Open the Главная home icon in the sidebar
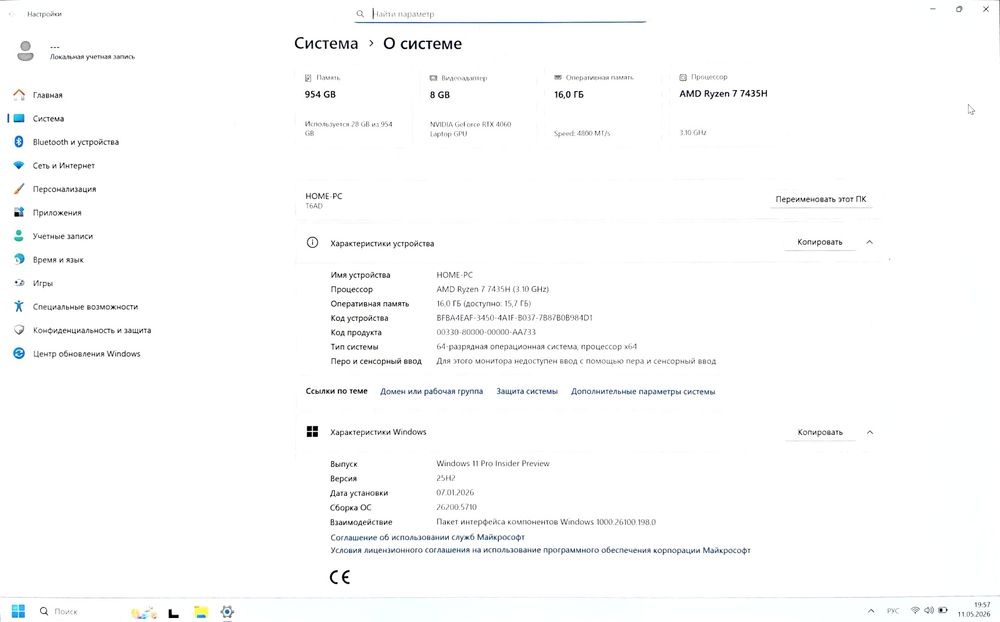Screen dimensions: 1000x622 coord(19,95)
